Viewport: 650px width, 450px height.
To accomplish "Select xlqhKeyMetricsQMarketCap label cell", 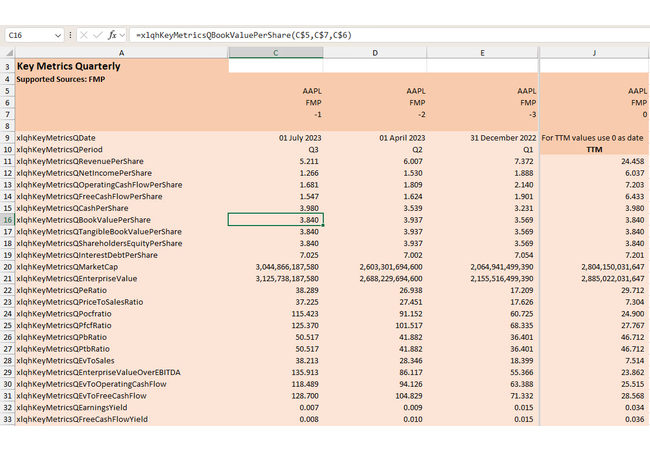I will [121, 267].
